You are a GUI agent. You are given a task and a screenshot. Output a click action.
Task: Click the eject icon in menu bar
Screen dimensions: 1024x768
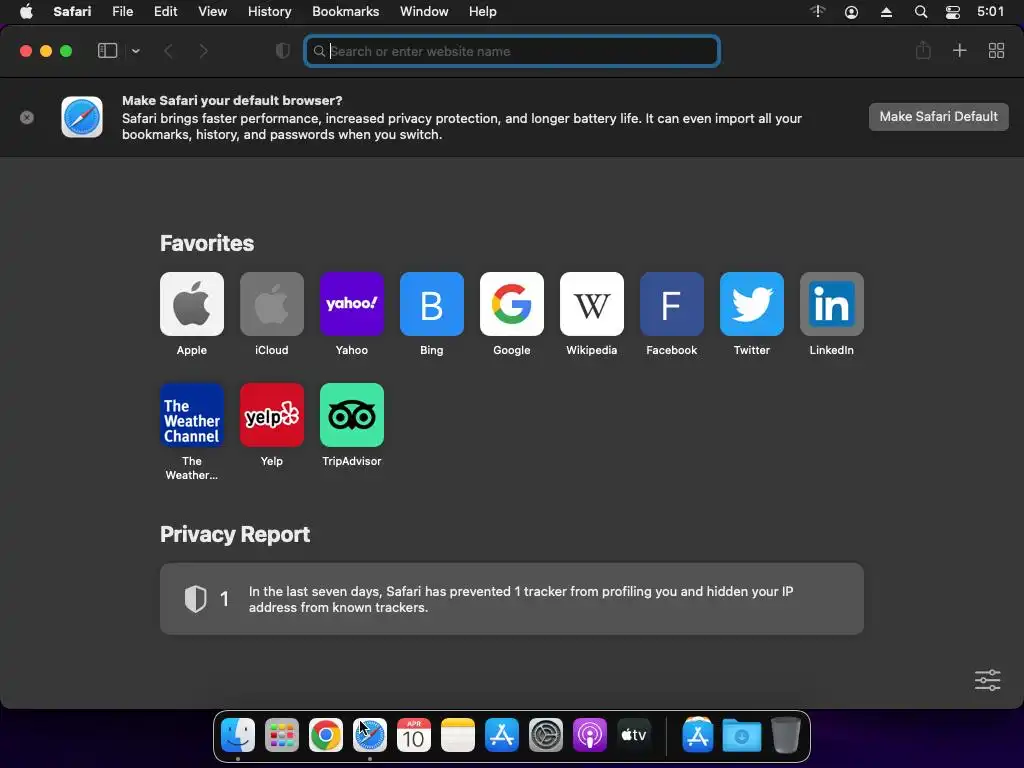tap(886, 12)
